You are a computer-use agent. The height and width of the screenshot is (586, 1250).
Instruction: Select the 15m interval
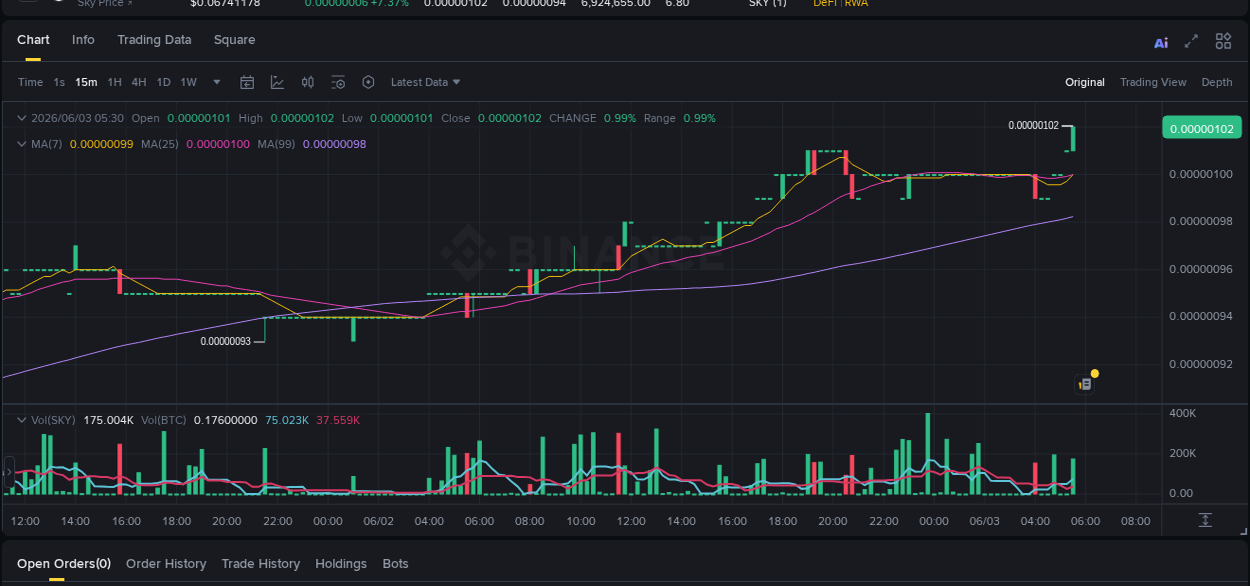click(86, 82)
